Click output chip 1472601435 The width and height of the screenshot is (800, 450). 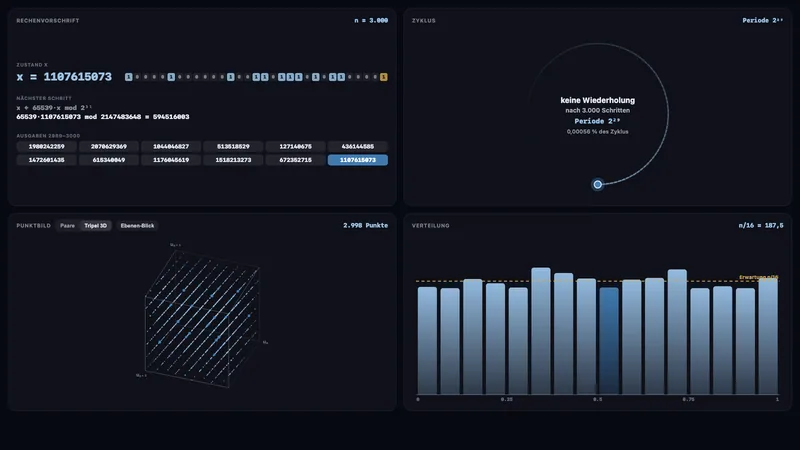(x=46, y=160)
